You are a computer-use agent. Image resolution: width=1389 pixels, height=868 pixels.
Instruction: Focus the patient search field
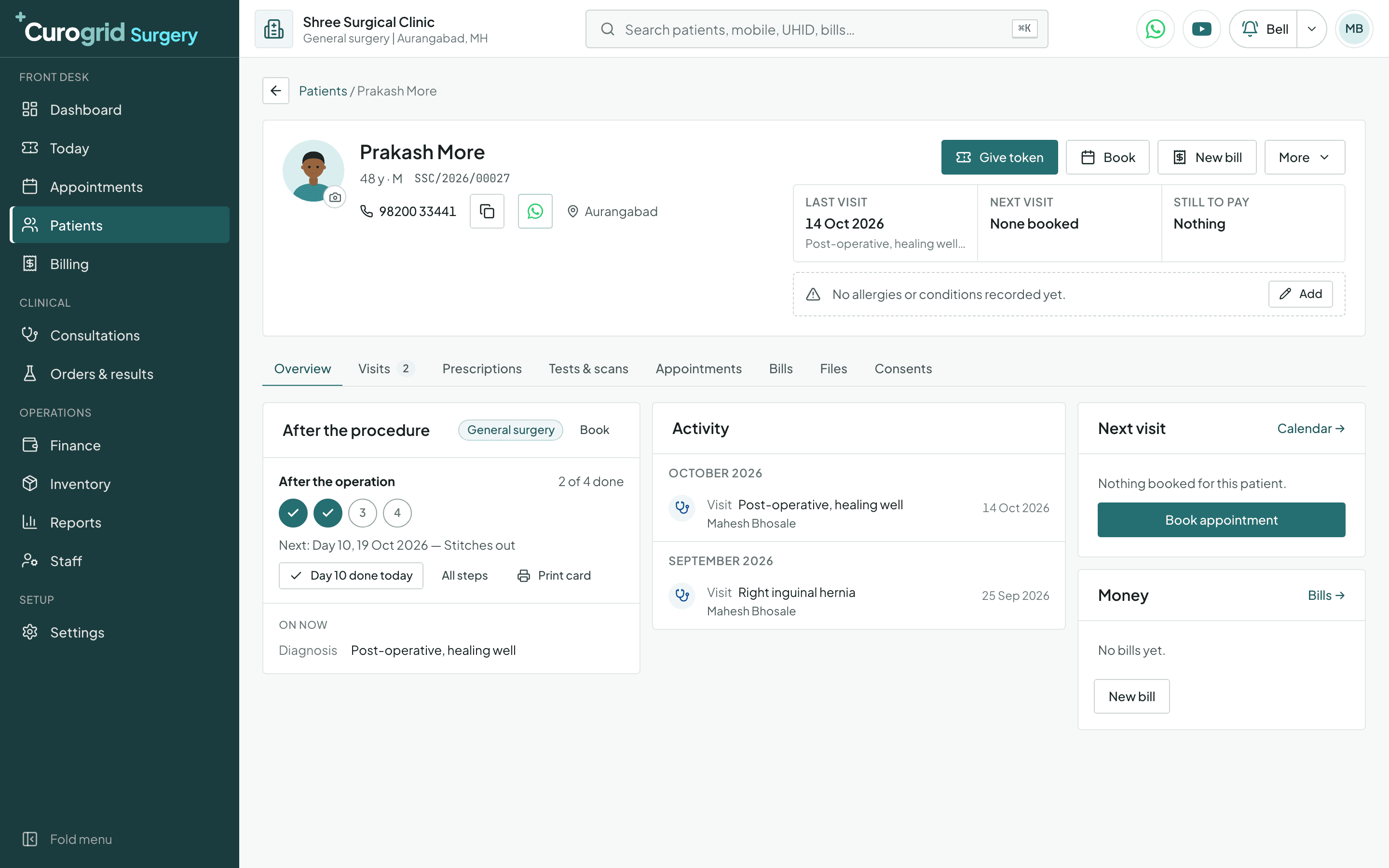(816, 29)
